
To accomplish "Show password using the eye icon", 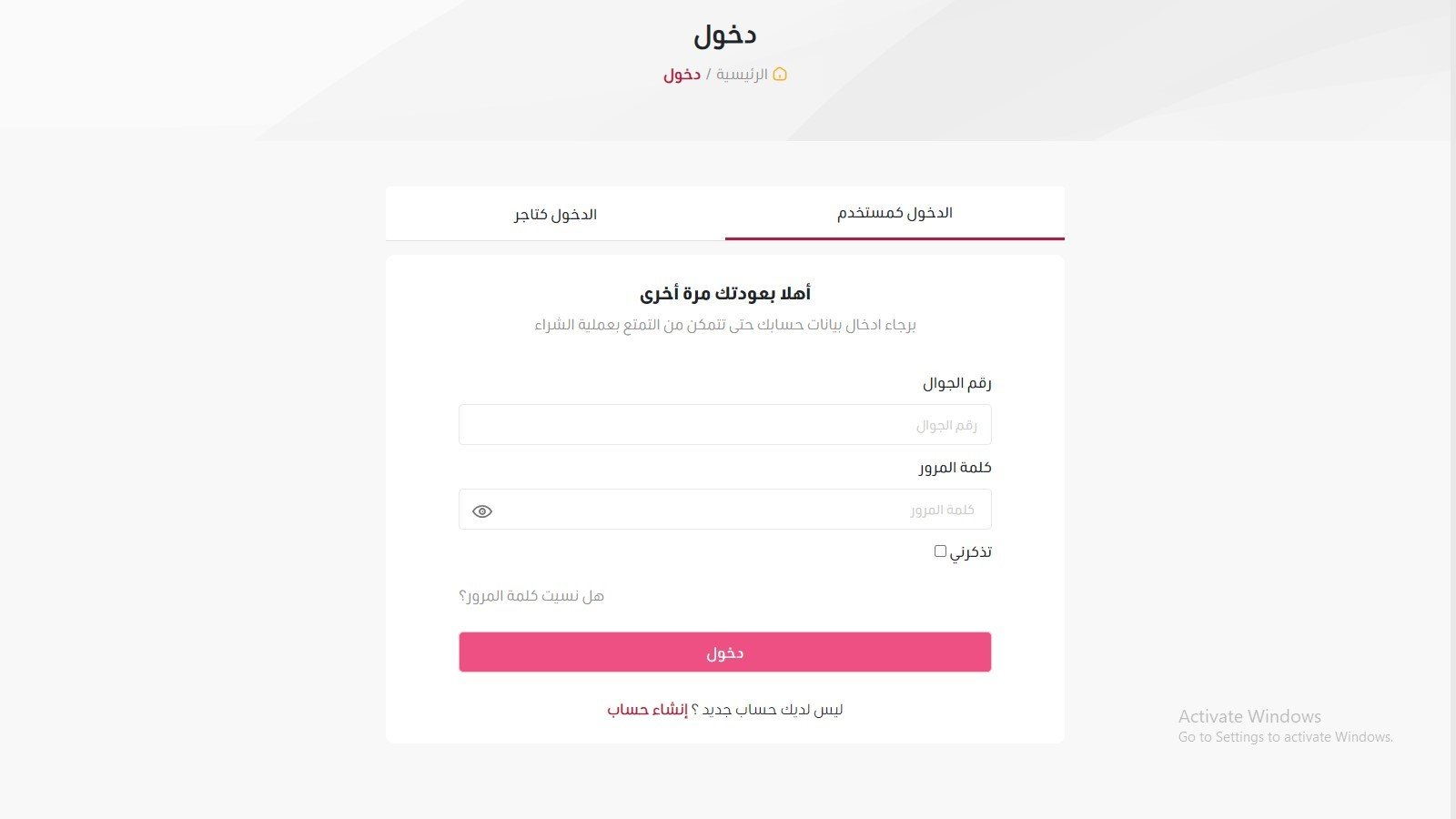I will click(x=482, y=511).
